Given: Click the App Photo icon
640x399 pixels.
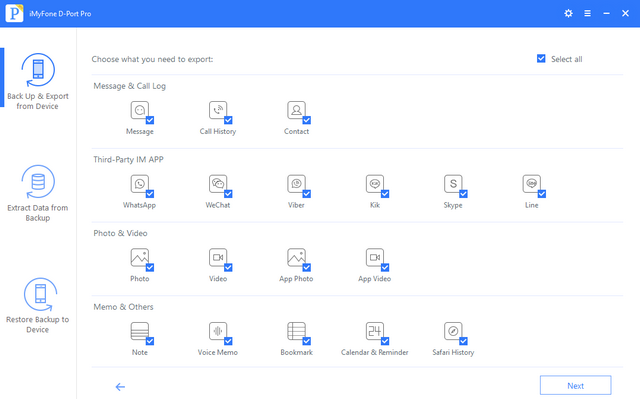Looking at the screenshot, I should (296, 257).
